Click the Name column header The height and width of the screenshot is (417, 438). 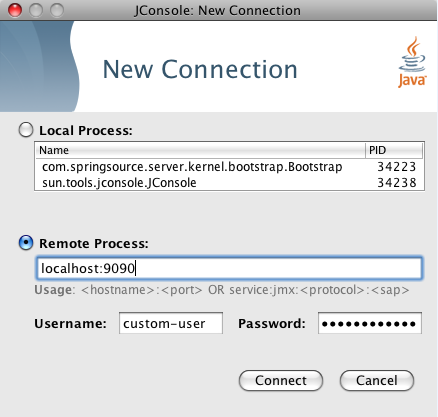coord(200,150)
